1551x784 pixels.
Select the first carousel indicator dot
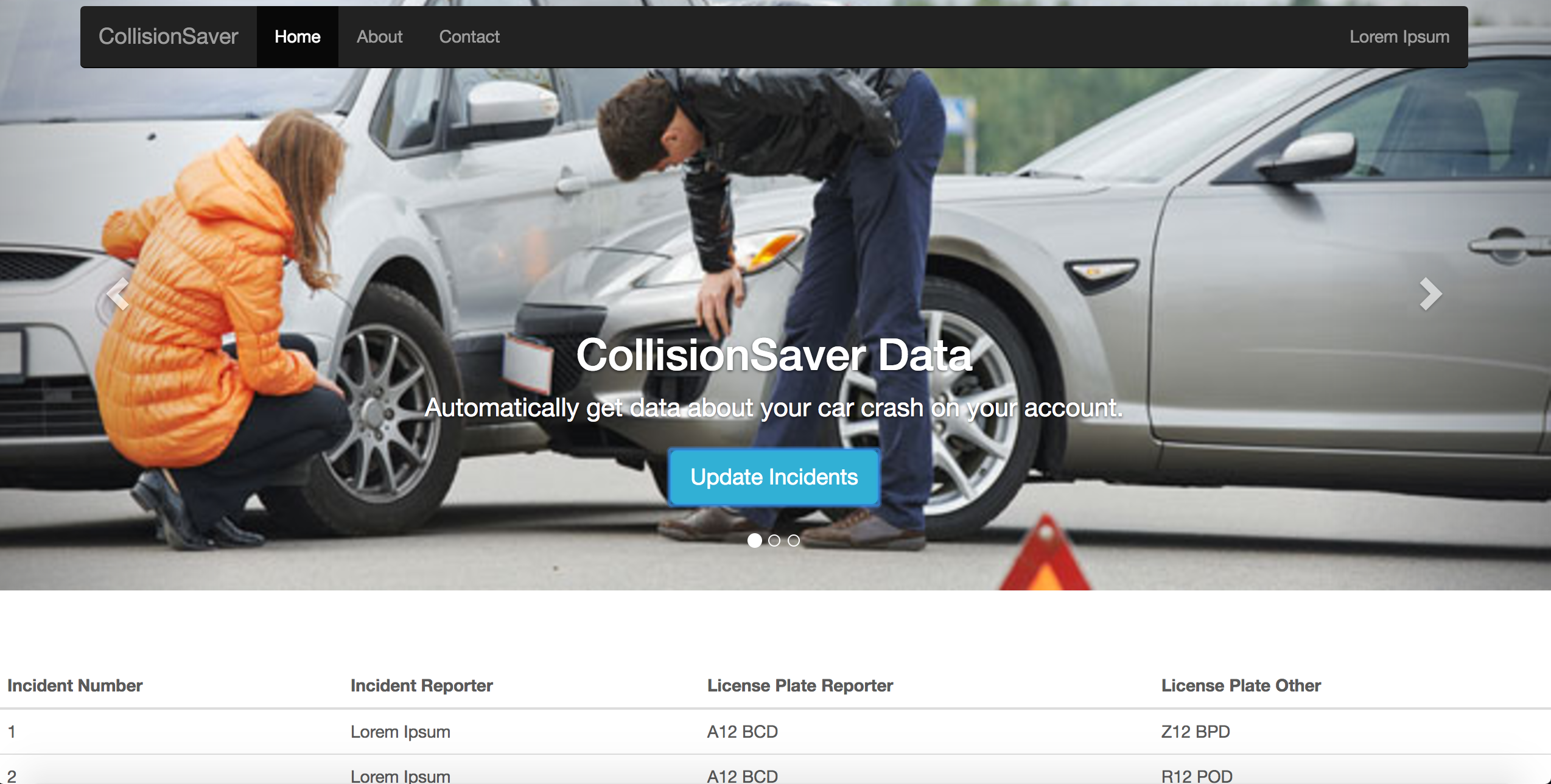tap(754, 541)
